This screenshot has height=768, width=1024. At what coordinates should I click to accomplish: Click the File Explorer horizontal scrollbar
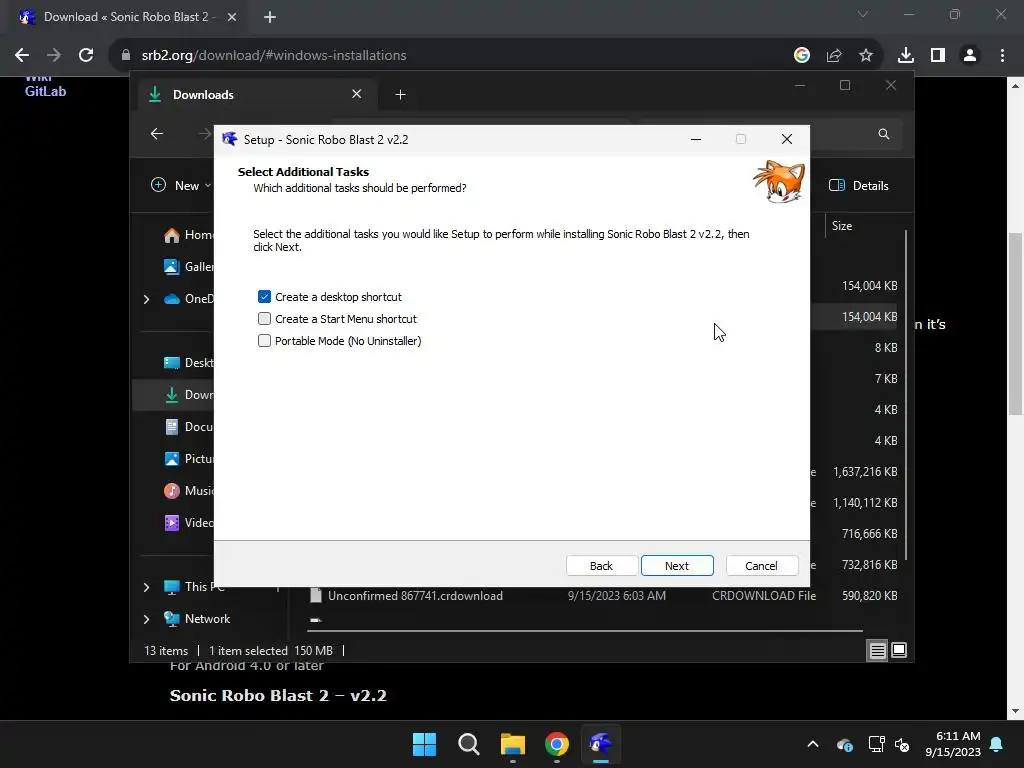584,632
